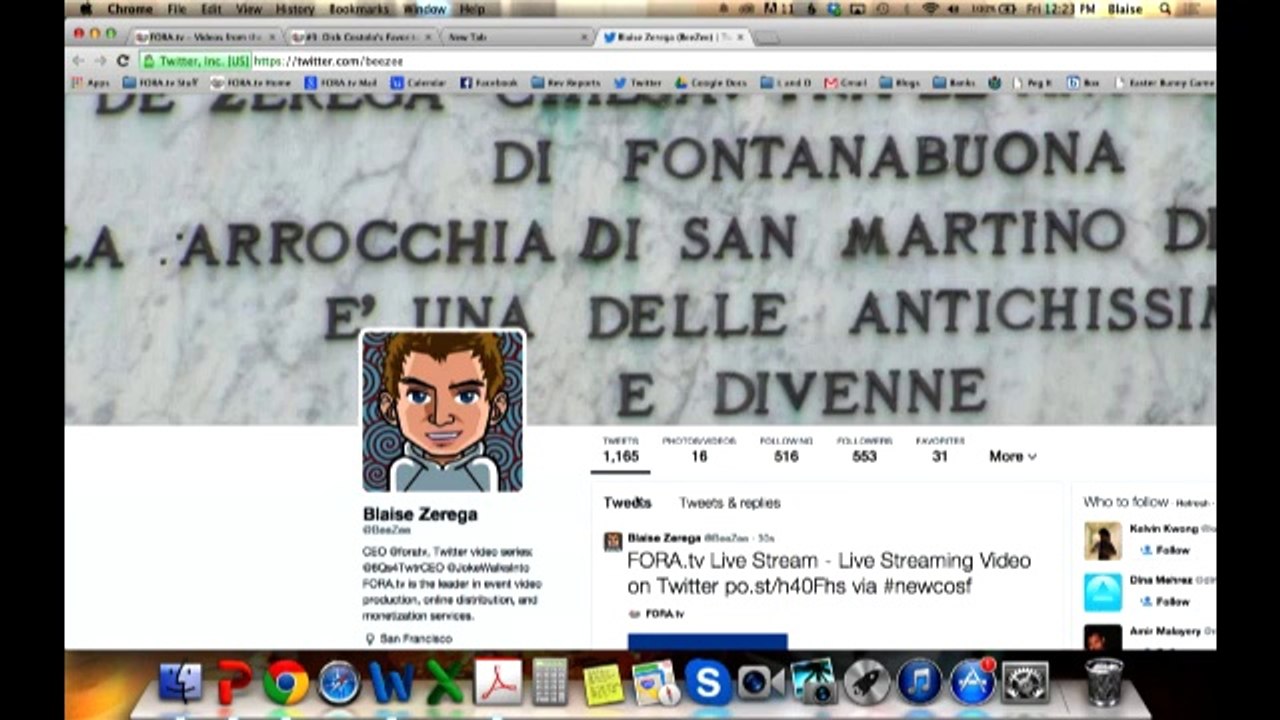Viewport: 1280px width, 720px height.
Task: Open the FOLLOWERS count 553
Action: pyautogui.click(x=864, y=449)
